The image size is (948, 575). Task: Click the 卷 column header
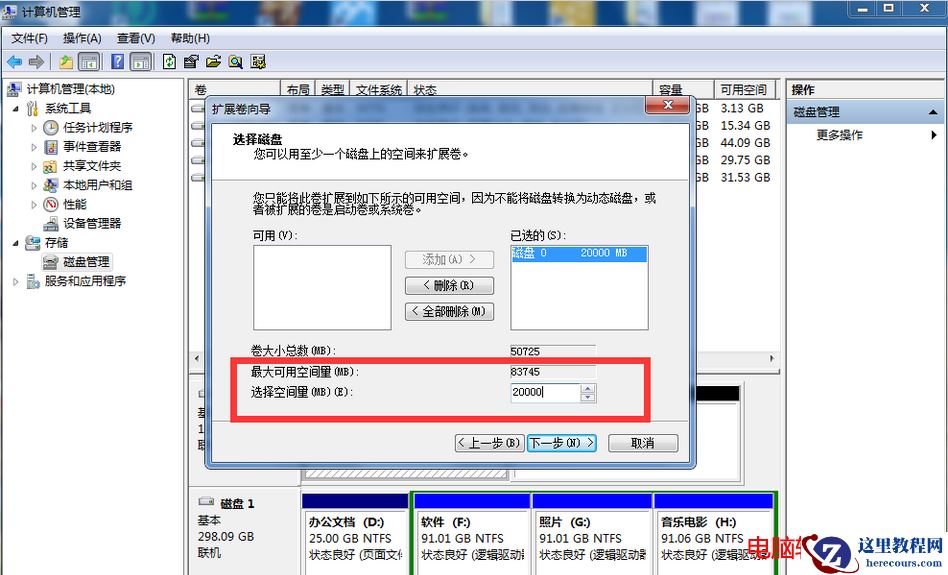pos(235,89)
